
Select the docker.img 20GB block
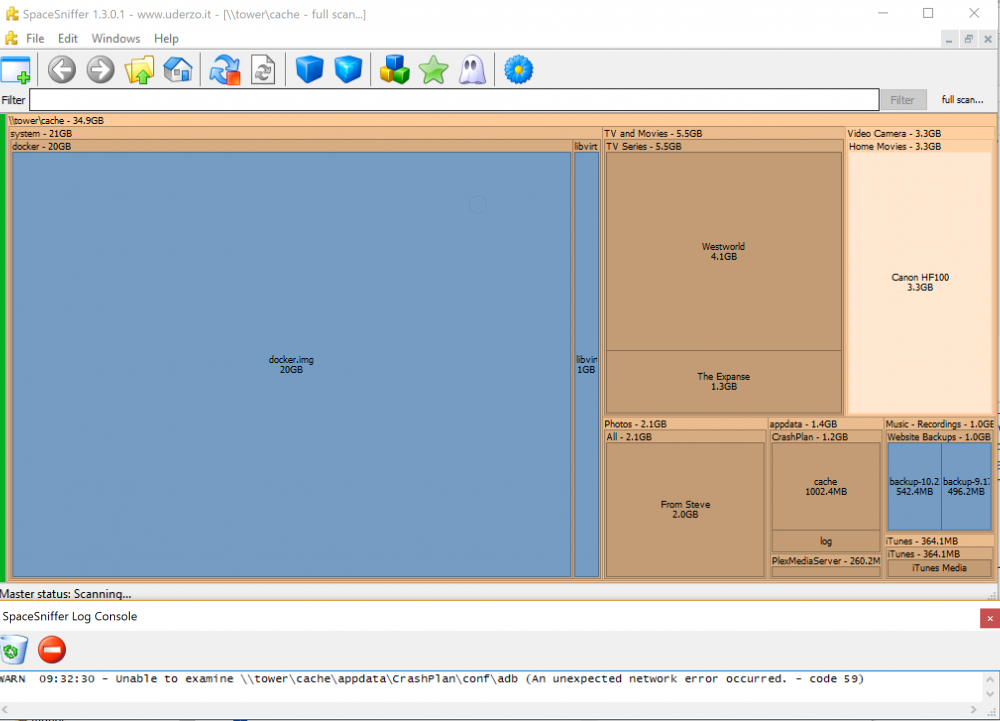291,365
